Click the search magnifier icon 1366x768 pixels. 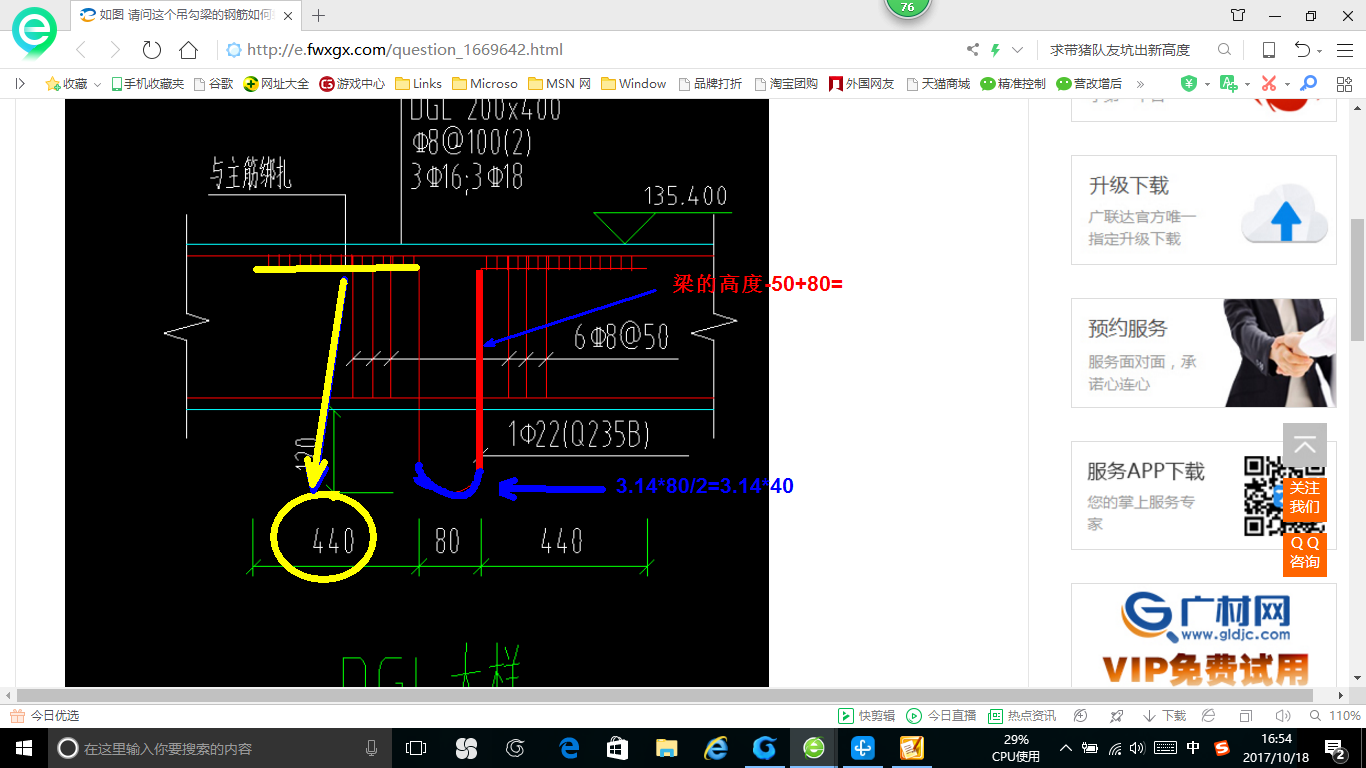[1224, 50]
